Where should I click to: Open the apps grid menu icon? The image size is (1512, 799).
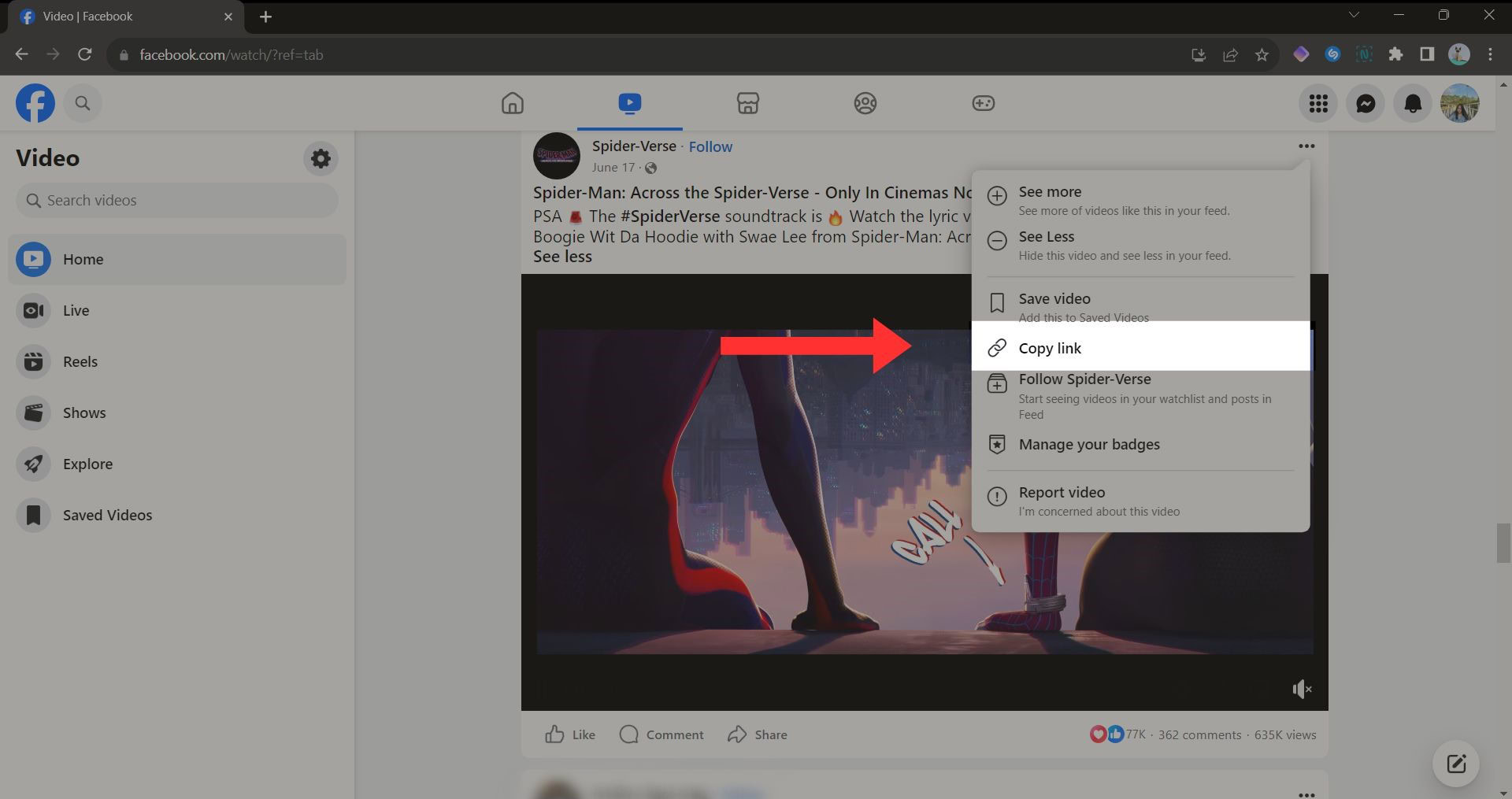(x=1318, y=103)
